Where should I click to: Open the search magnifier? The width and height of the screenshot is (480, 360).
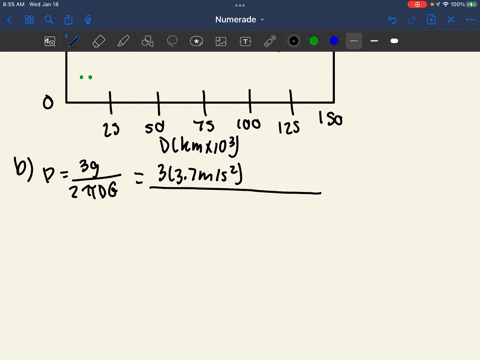(49, 20)
